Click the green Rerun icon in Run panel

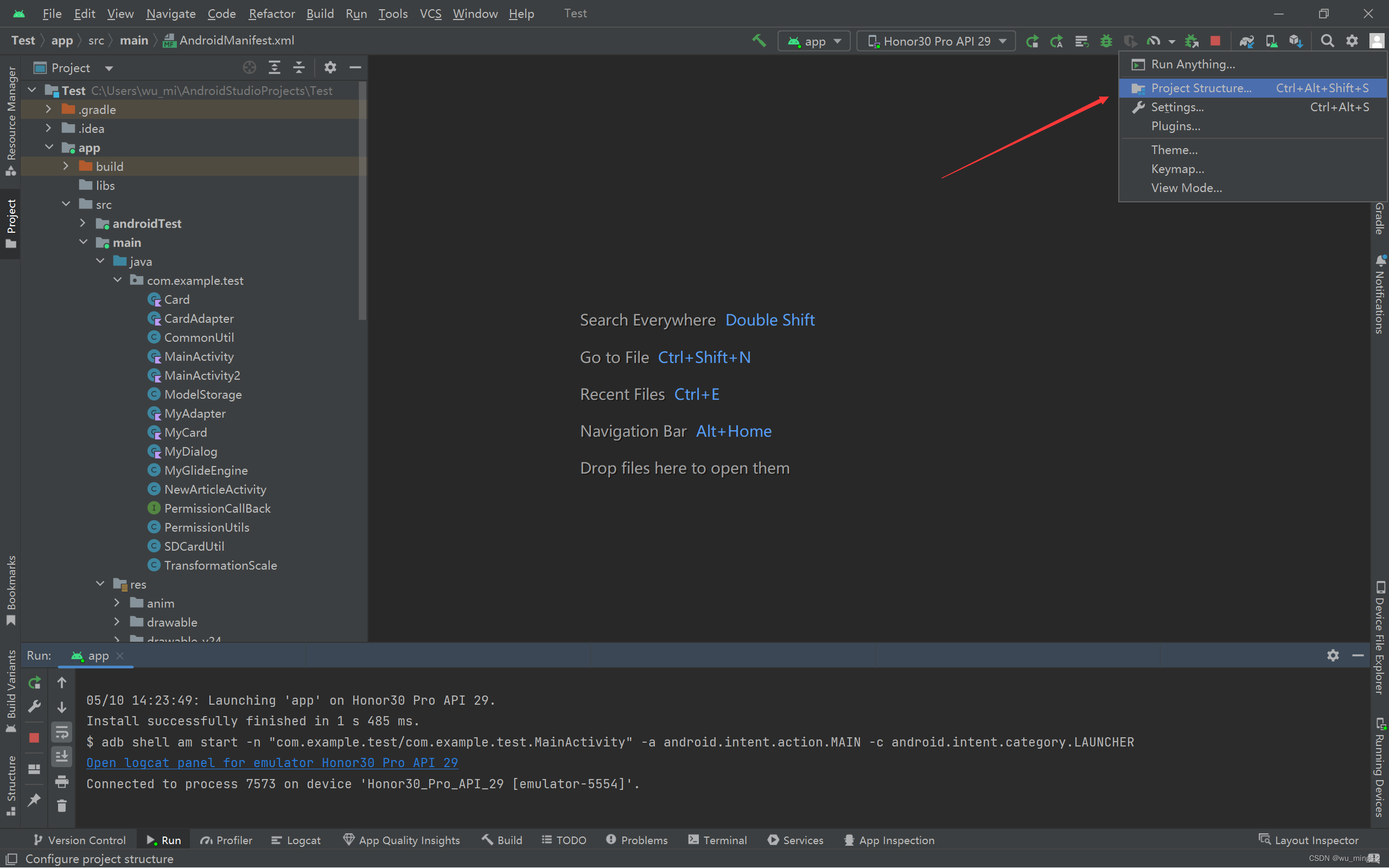tap(34, 682)
